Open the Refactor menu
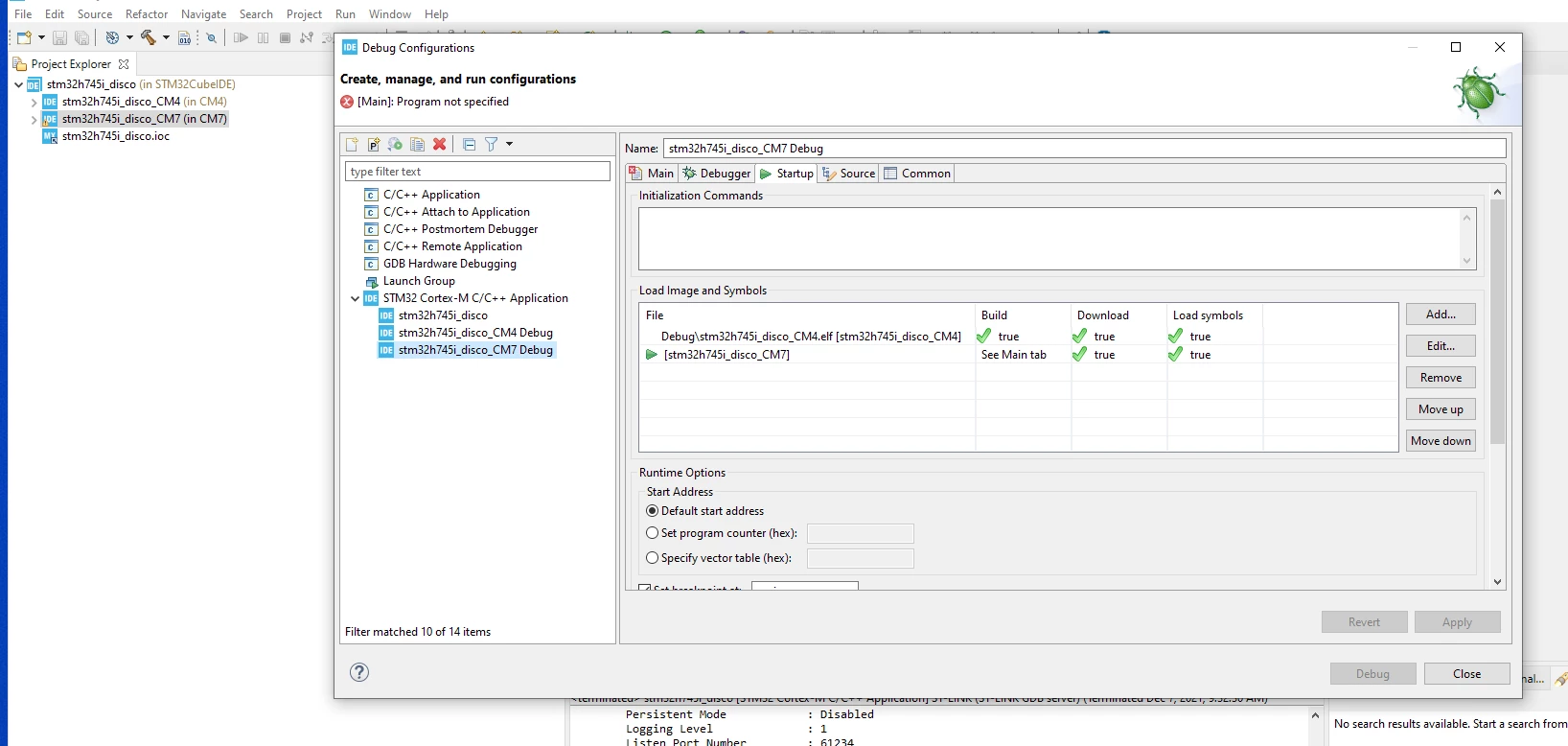This screenshot has height=746, width=1568. [147, 14]
